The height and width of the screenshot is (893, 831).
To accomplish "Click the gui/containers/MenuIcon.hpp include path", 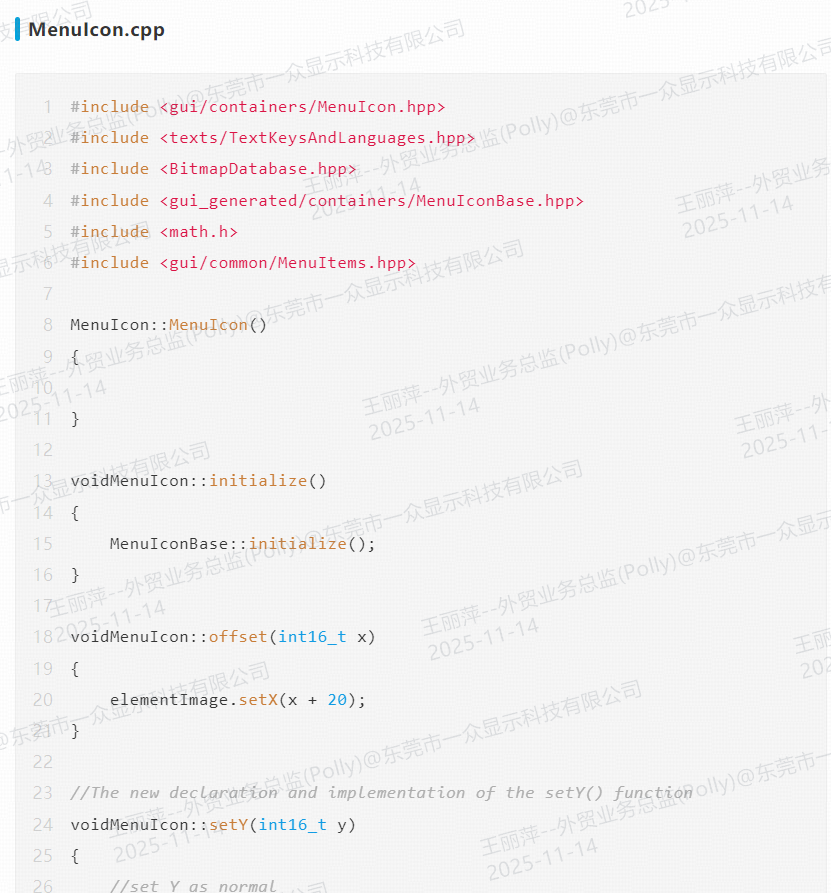I will [x=301, y=107].
